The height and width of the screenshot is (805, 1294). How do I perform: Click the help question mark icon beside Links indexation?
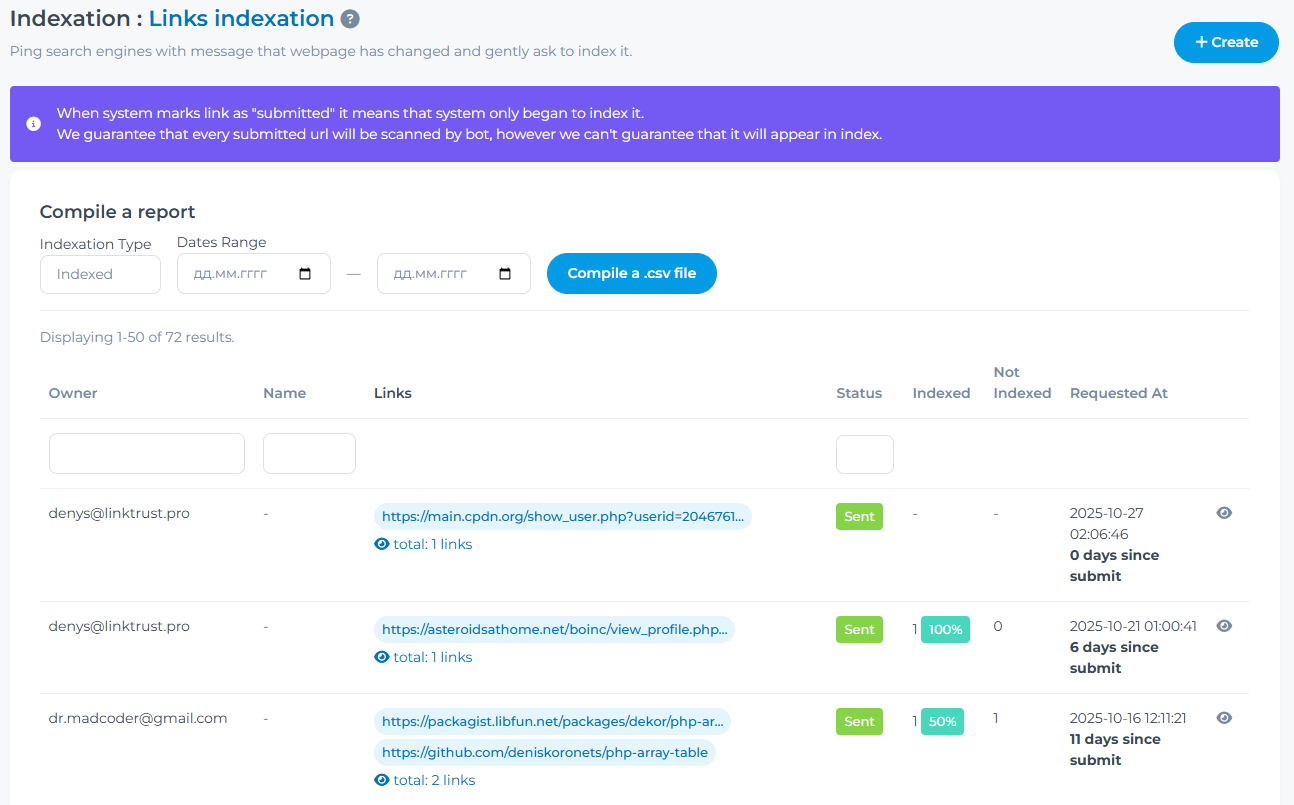[350, 19]
